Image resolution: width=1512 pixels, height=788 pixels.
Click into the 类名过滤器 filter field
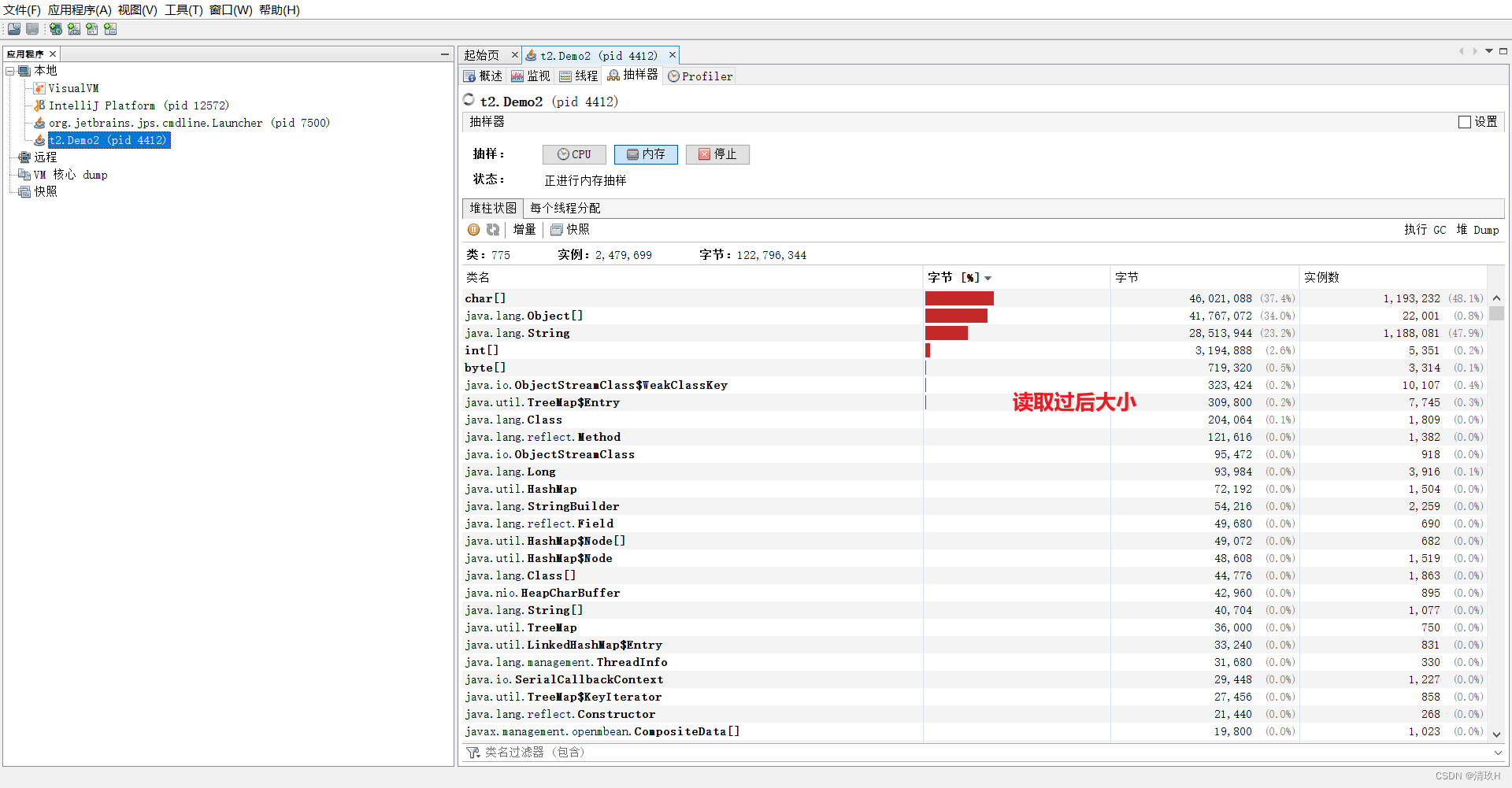coord(984,753)
